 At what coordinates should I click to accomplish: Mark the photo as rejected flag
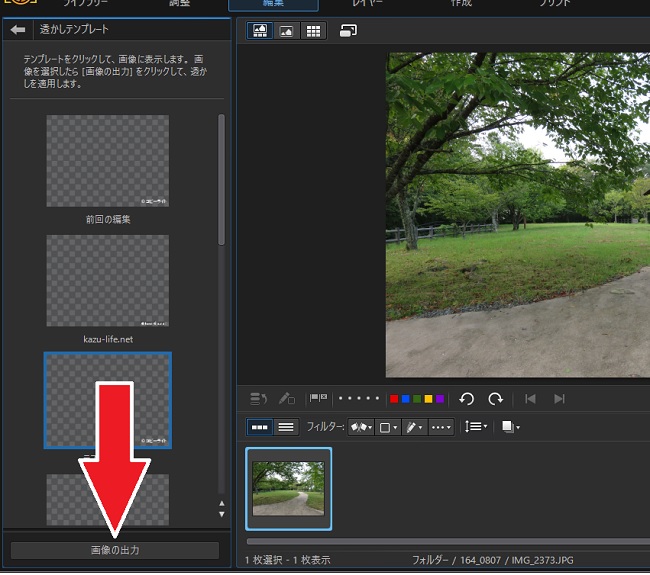click(323, 397)
